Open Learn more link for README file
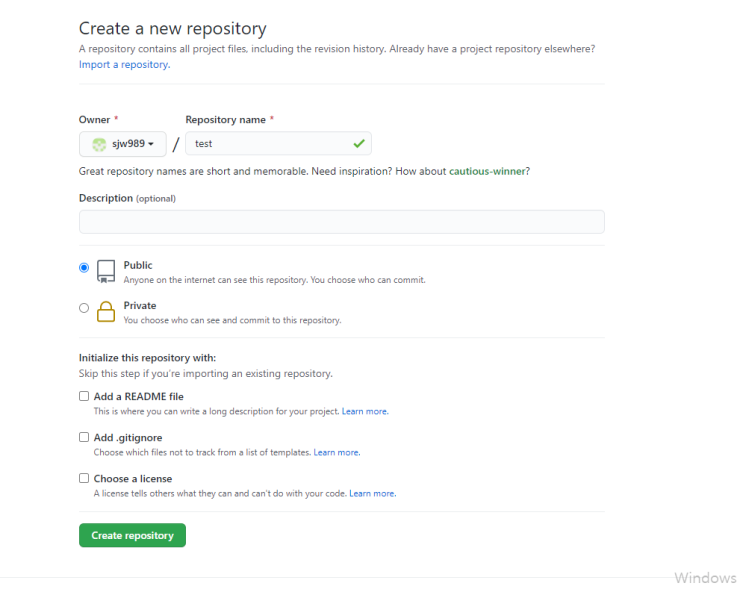The height and width of the screenshot is (589, 743). click(365, 411)
